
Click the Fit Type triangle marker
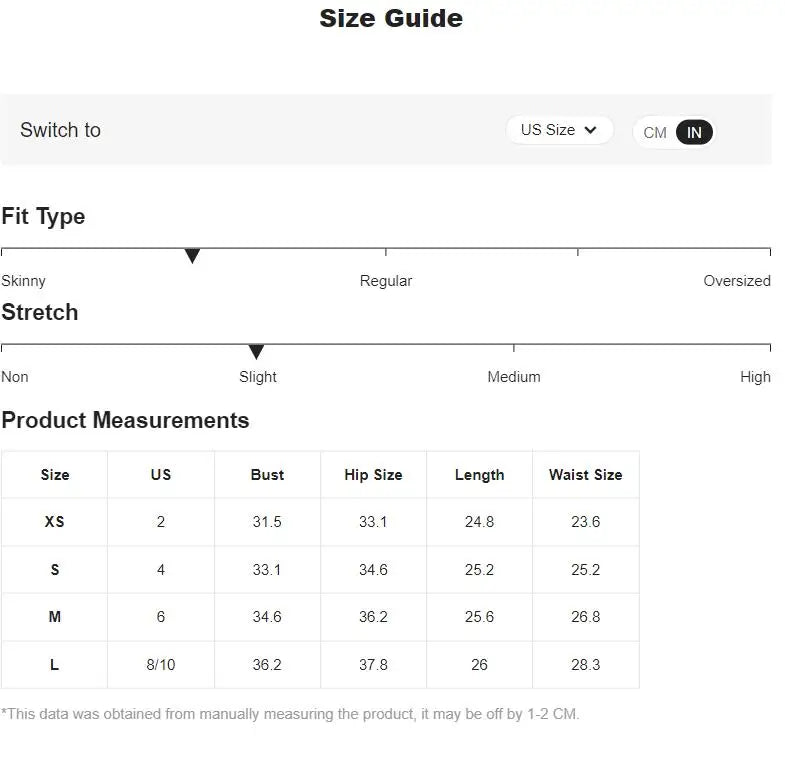pos(192,256)
